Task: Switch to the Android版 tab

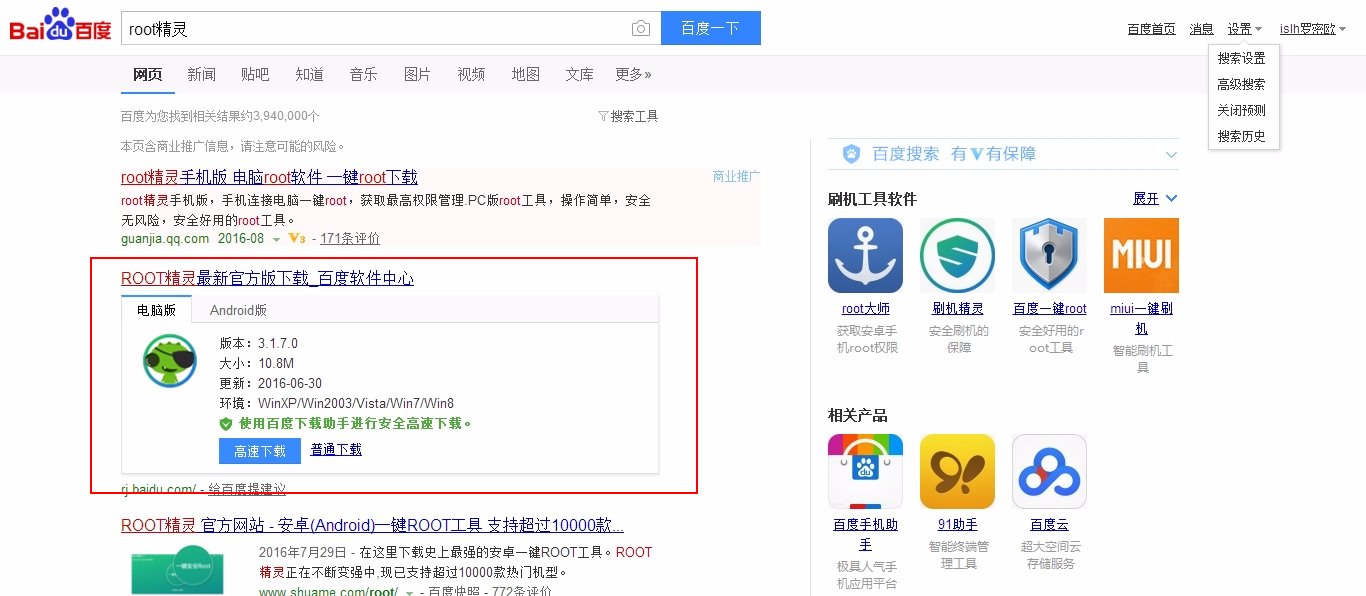Action: (238, 310)
